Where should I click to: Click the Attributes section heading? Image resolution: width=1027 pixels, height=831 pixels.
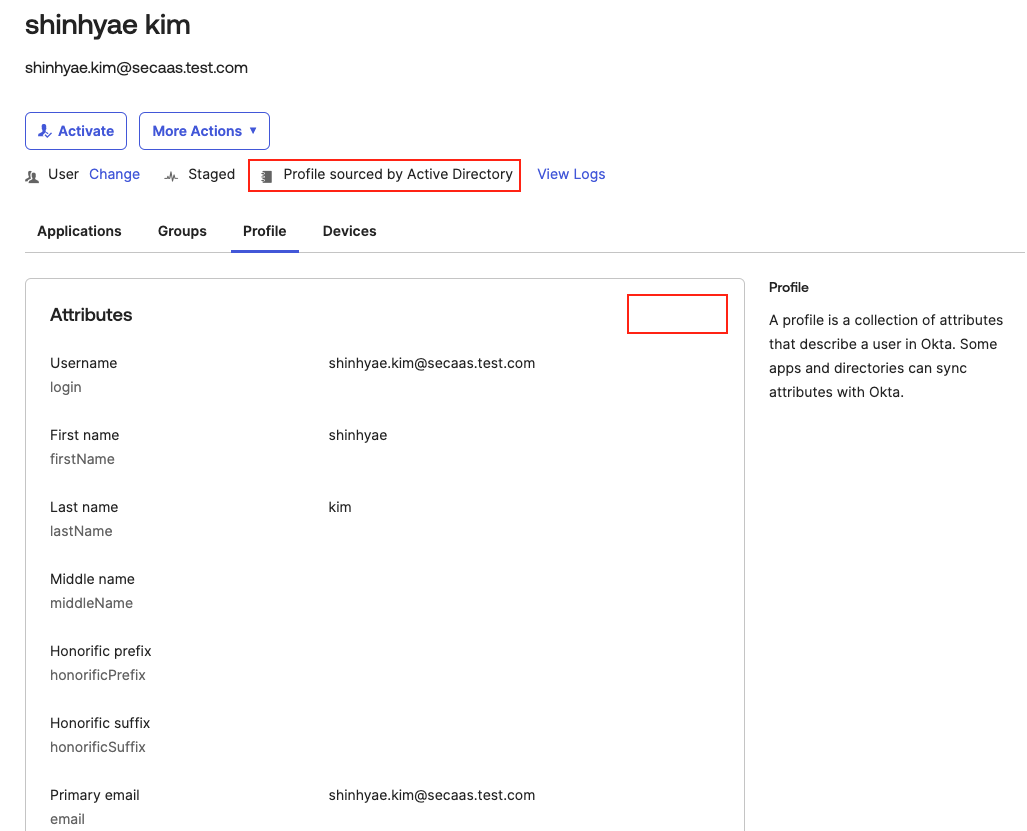click(91, 315)
